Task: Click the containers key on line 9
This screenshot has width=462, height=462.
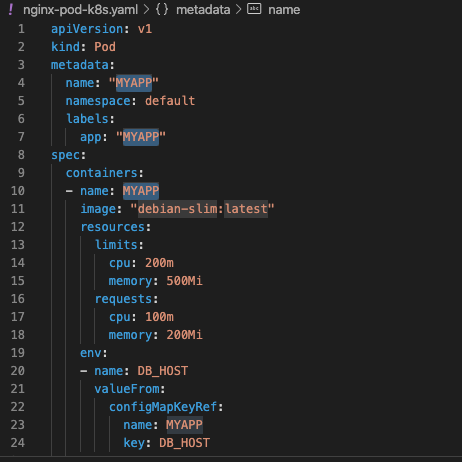Action: point(102,173)
